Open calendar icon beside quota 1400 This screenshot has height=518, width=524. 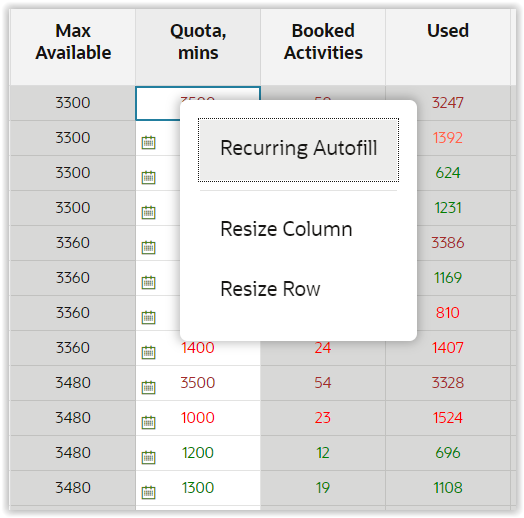pyautogui.click(x=148, y=352)
